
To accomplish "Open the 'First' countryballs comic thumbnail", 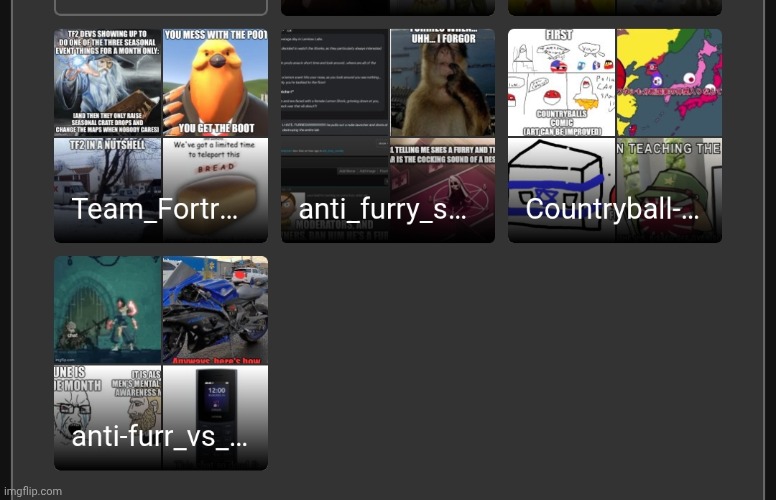I will (562, 82).
